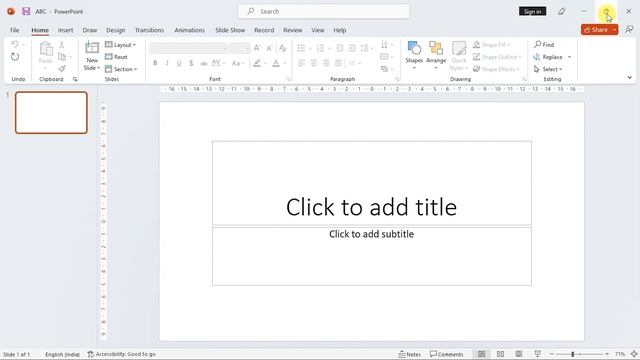Screen dimensions: 640x360
Task: Open the Change Case dropdown
Action: pos(238,63)
